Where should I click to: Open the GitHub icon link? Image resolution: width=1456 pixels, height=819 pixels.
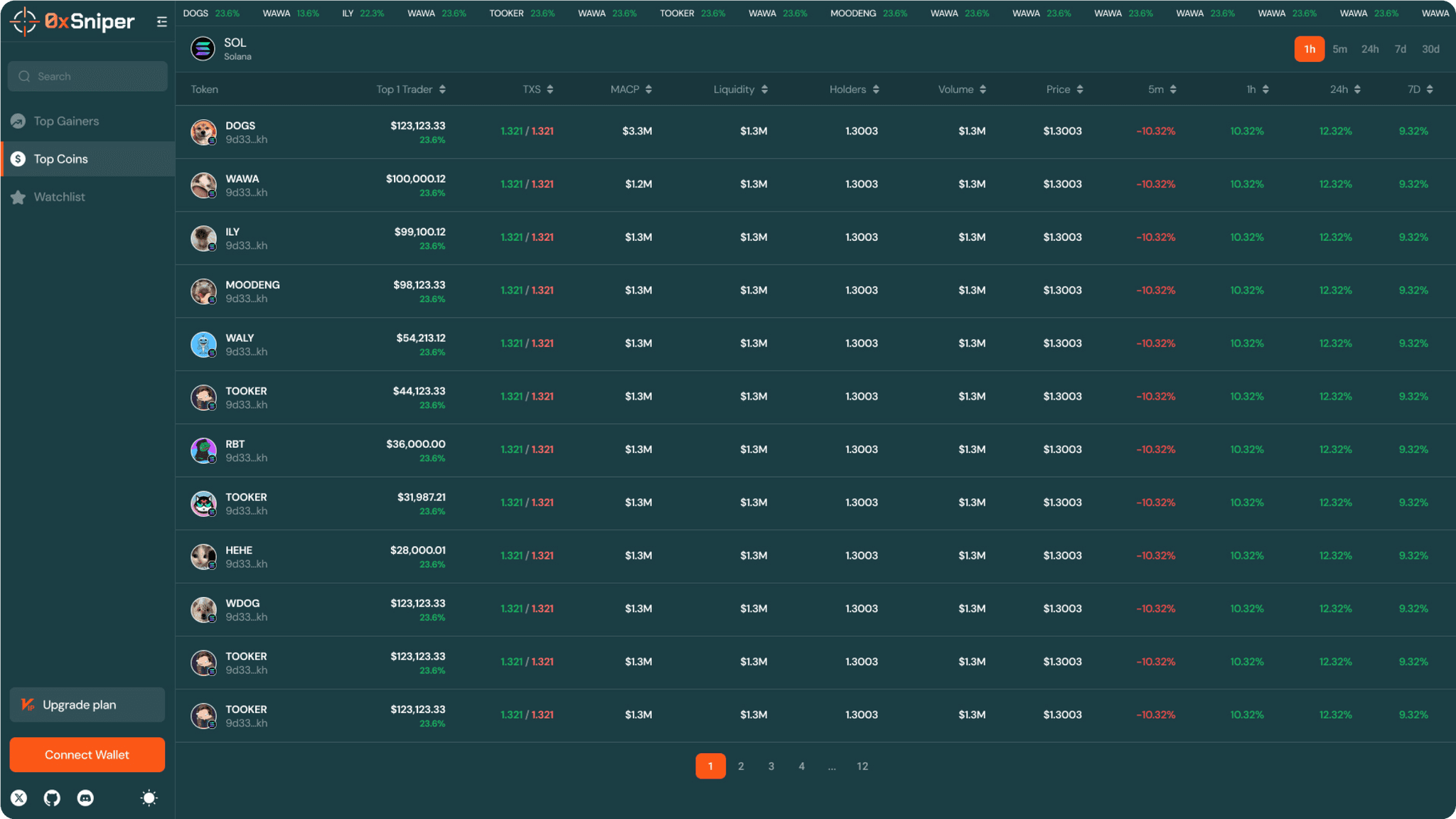click(52, 798)
